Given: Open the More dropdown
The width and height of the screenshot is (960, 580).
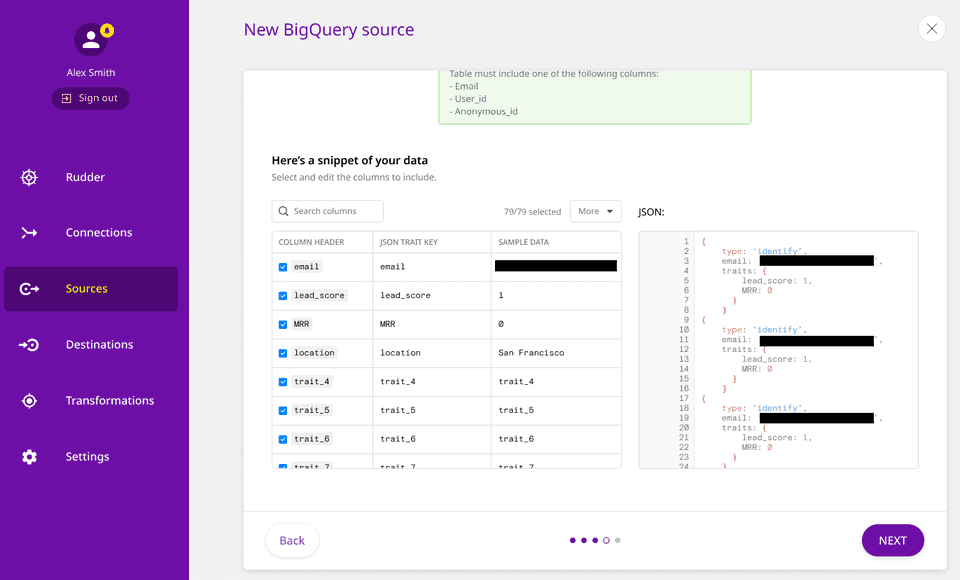Looking at the screenshot, I should click(x=595, y=211).
